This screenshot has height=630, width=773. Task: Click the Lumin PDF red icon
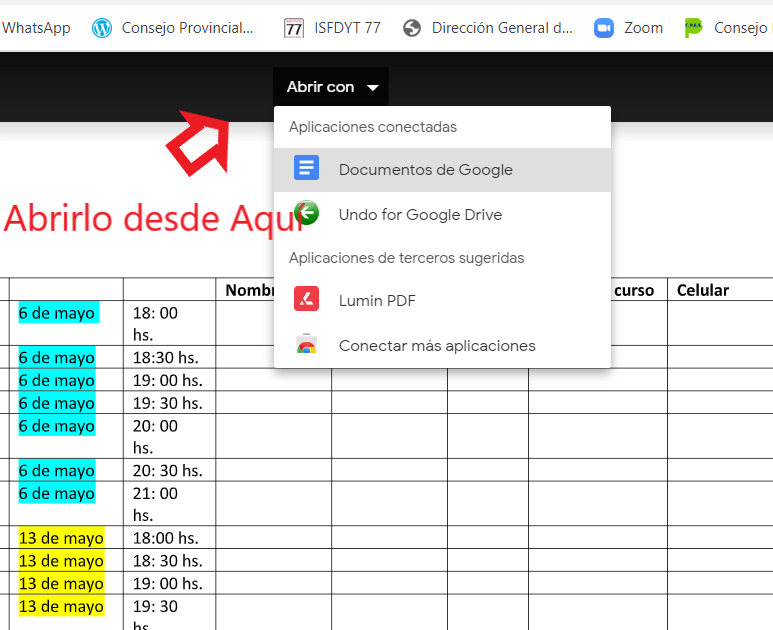306,299
